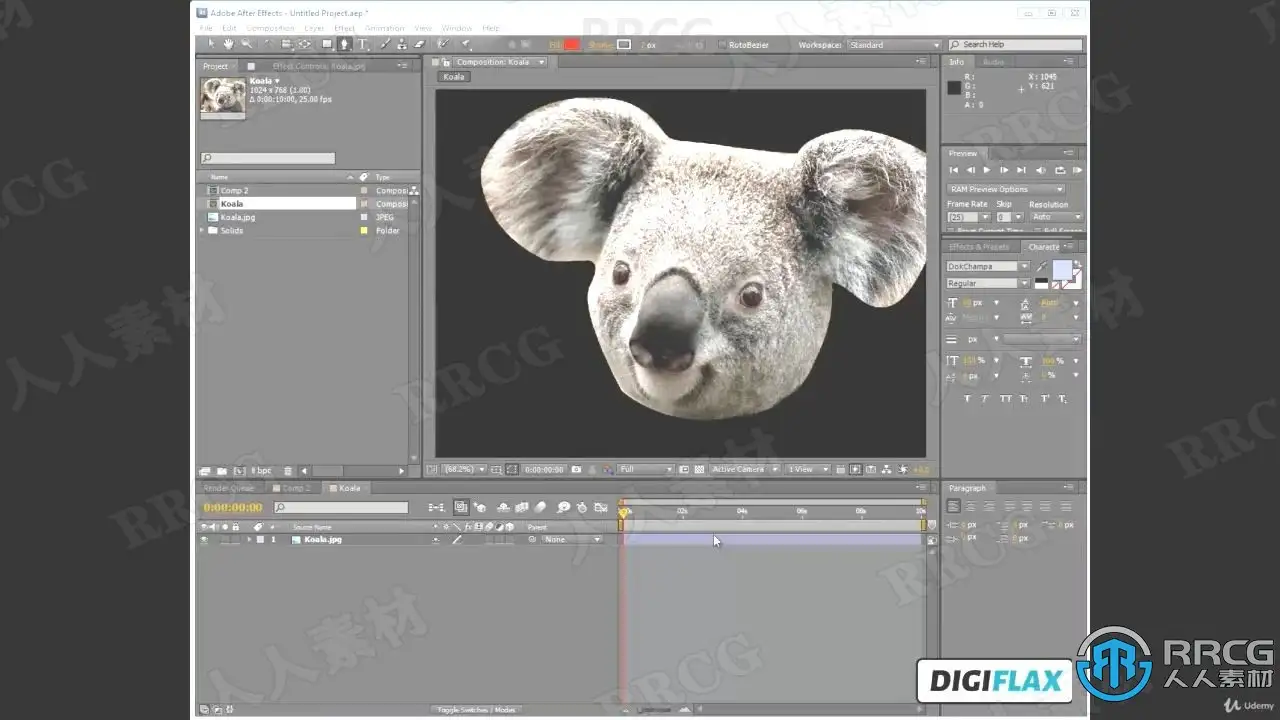Choose the Horizontal Type tool

[x=363, y=44]
